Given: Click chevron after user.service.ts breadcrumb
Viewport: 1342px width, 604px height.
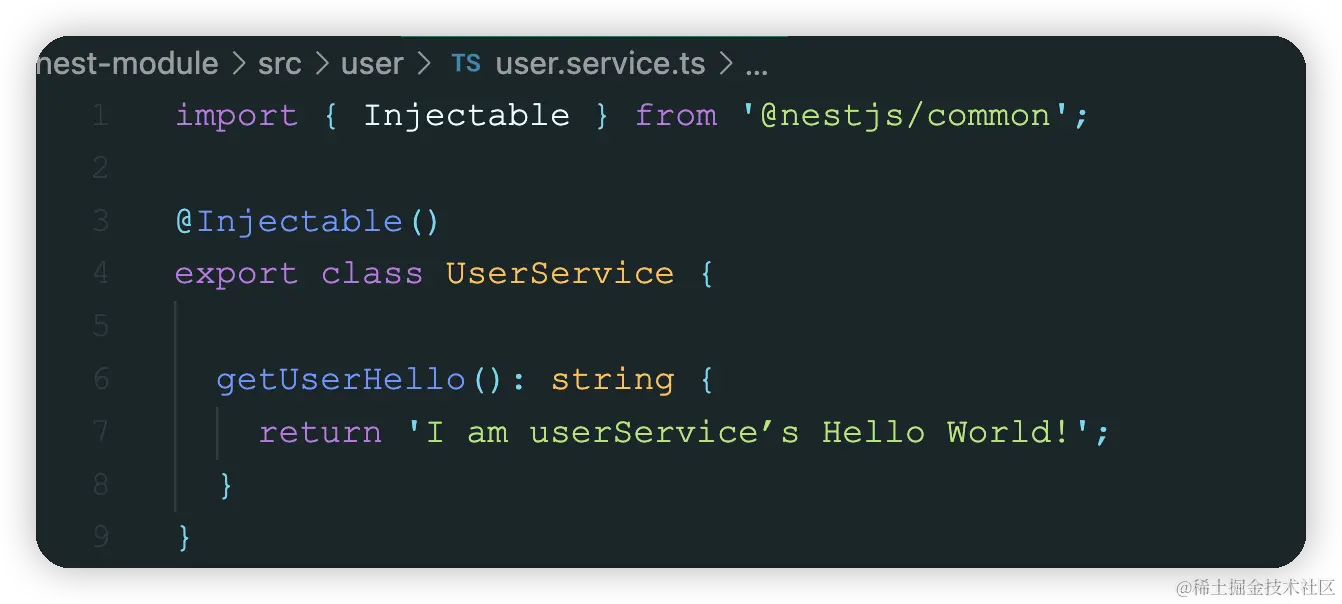Looking at the screenshot, I should coord(725,64).
